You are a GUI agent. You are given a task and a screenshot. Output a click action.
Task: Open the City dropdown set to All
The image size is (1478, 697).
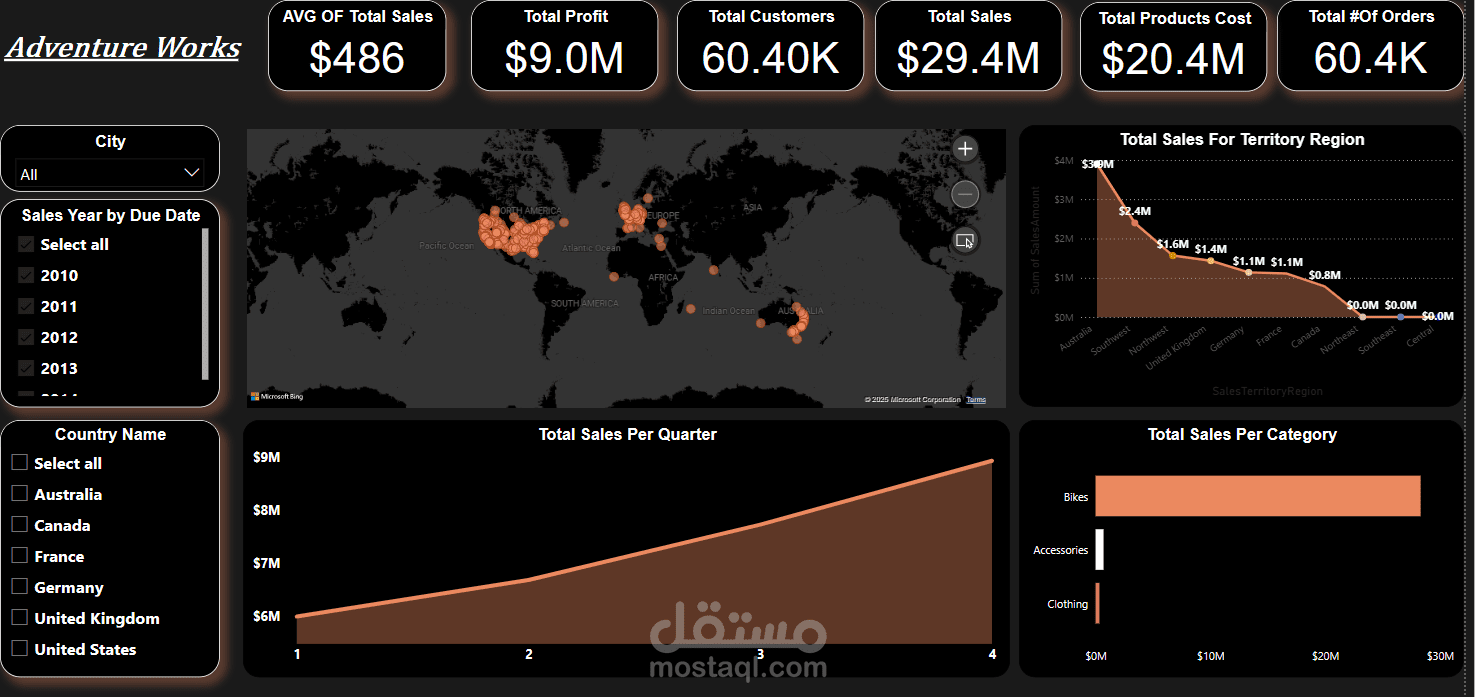click(110, 174)
